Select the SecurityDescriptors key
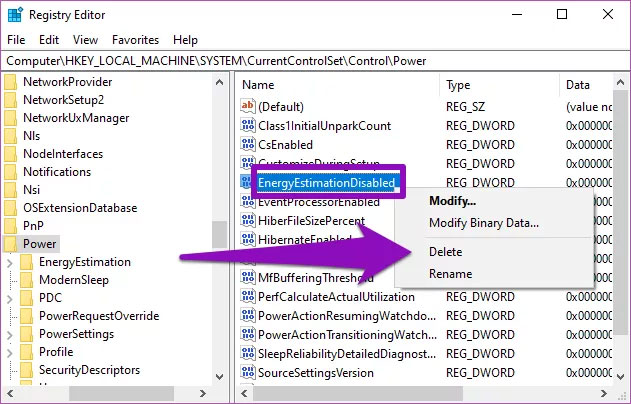Viewport: 631px width, 404px height. 89,370
